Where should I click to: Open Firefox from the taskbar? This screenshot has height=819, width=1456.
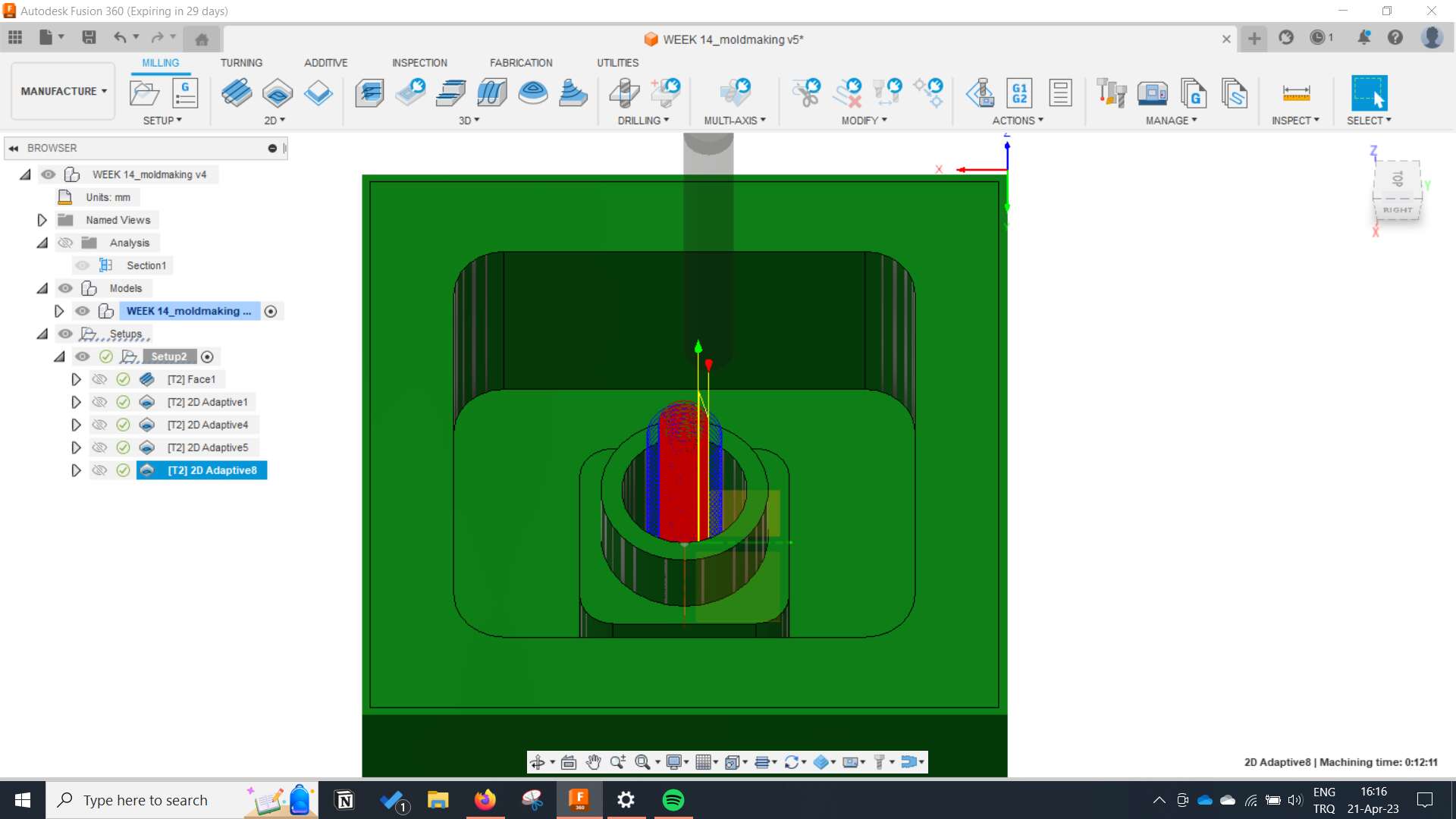[485, 800]
